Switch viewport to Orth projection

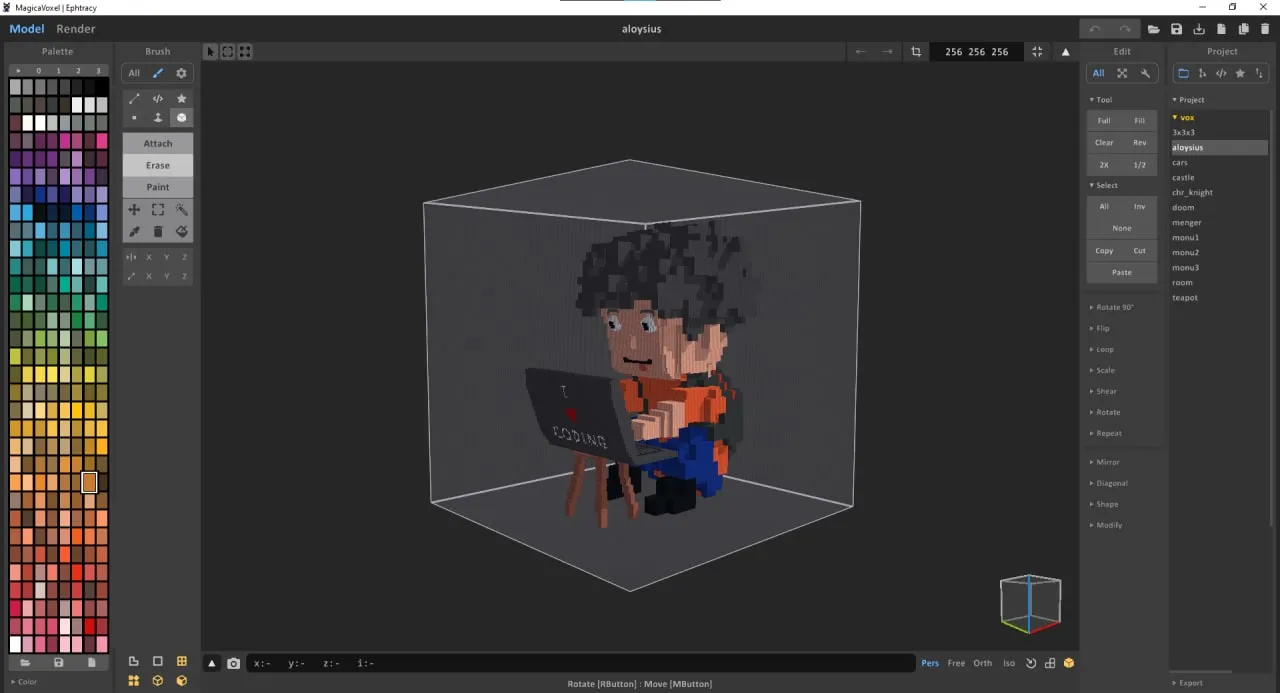point(982,663)
